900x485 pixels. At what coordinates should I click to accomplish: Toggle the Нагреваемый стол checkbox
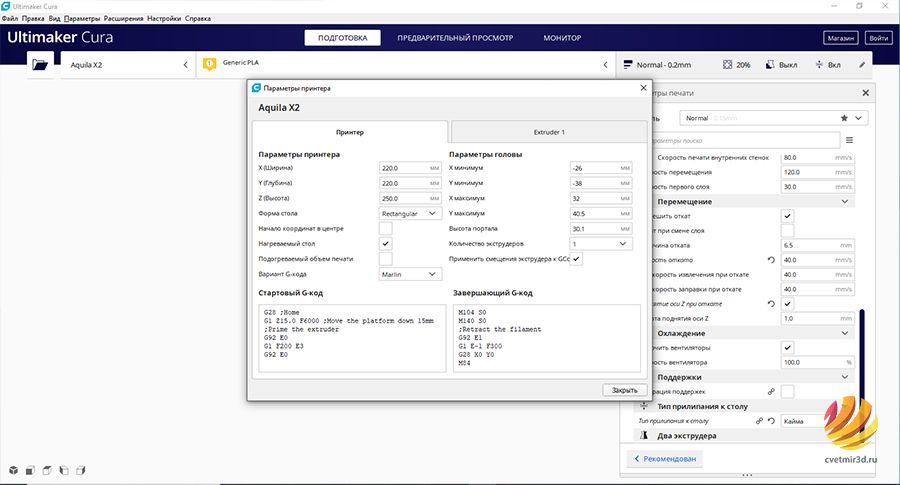coord(386,243)
